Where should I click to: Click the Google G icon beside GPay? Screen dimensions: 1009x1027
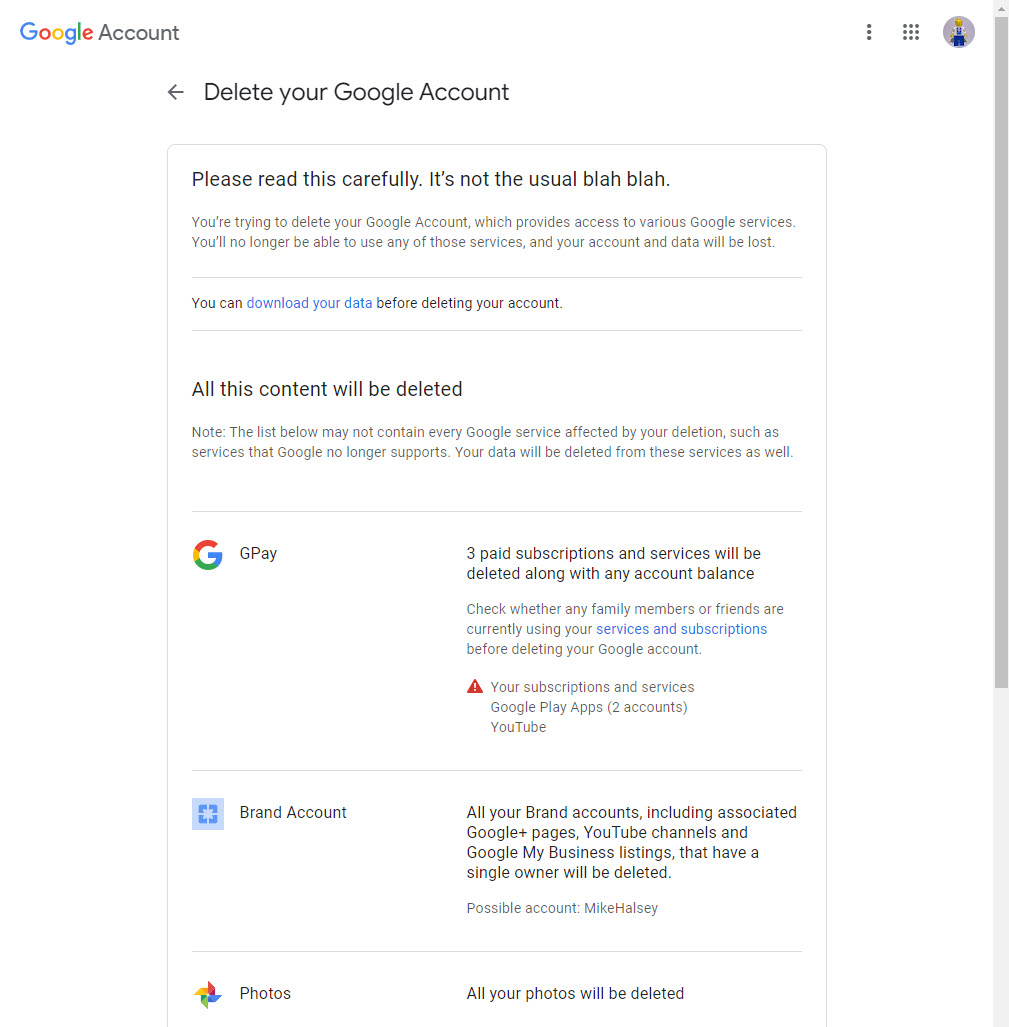(208, 554)
